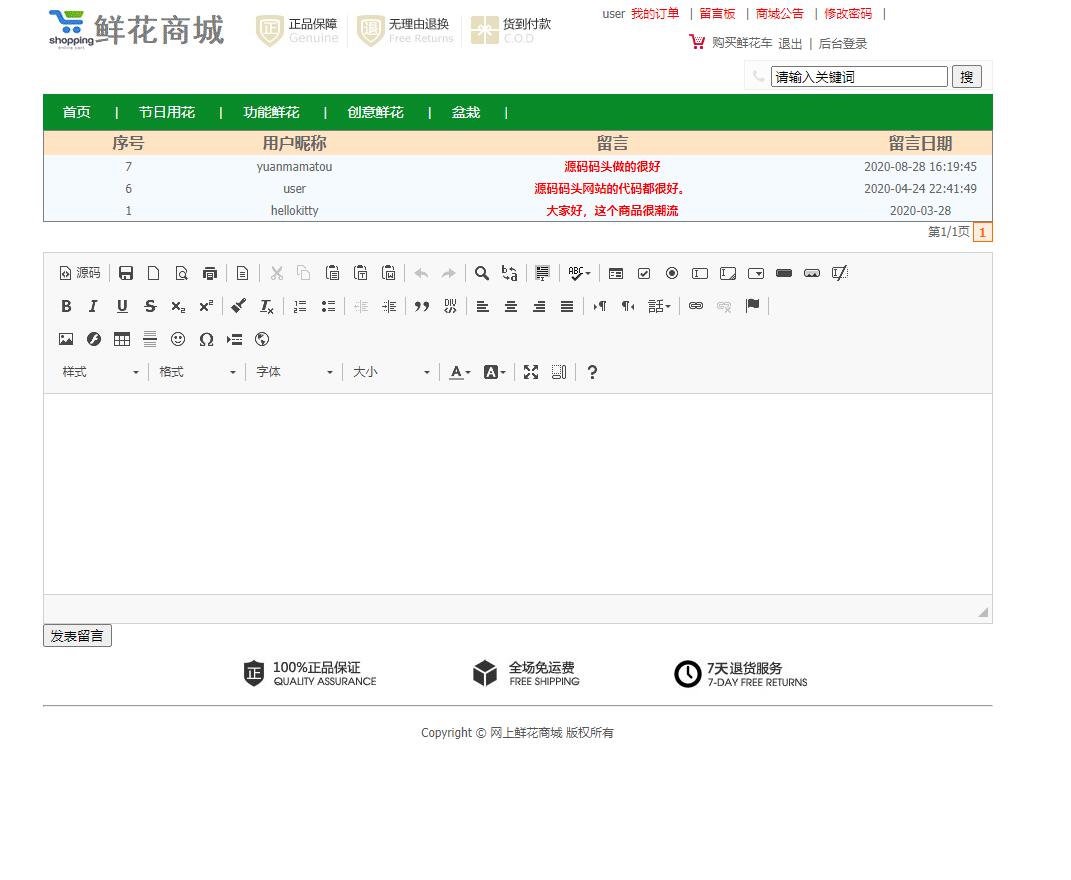Toggle strikethrough text formatting

[x=150, y=306]
